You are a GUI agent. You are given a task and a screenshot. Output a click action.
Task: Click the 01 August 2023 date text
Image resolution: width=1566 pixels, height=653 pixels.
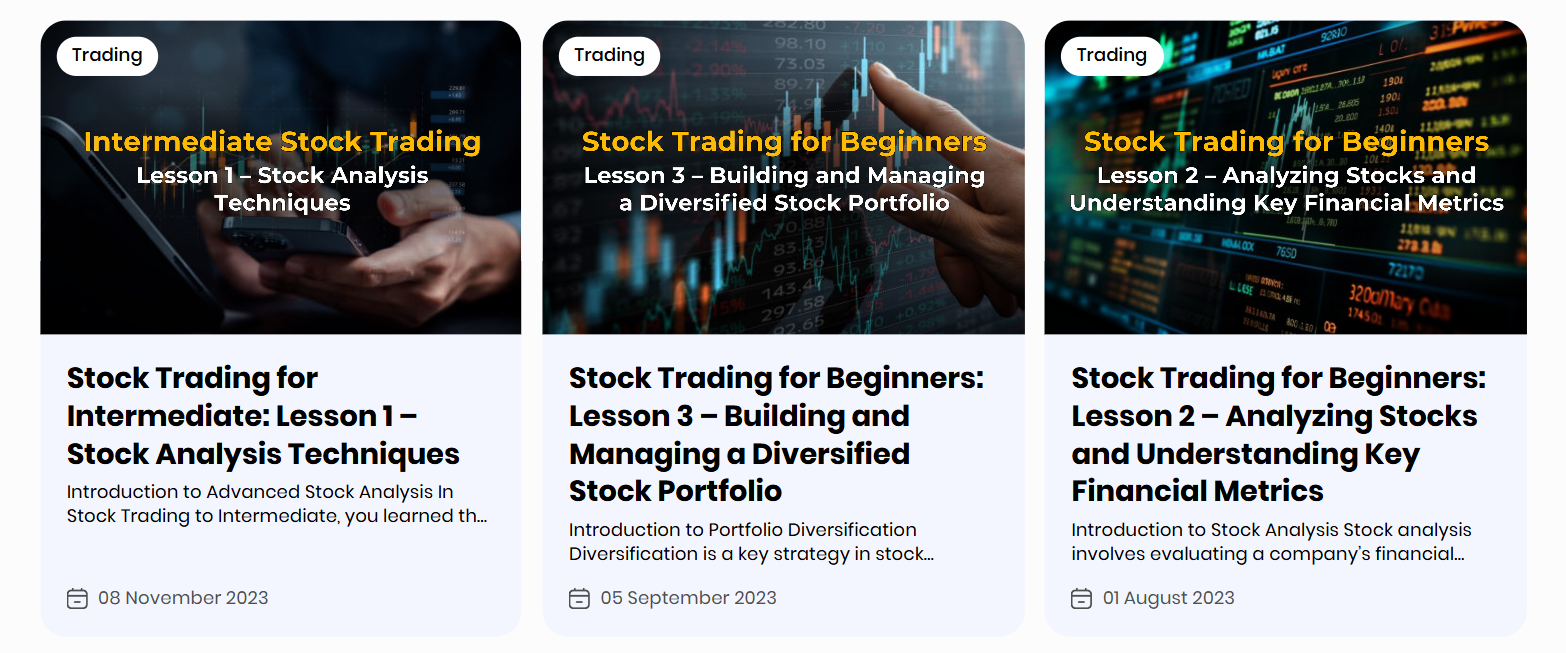(1168, 598)
